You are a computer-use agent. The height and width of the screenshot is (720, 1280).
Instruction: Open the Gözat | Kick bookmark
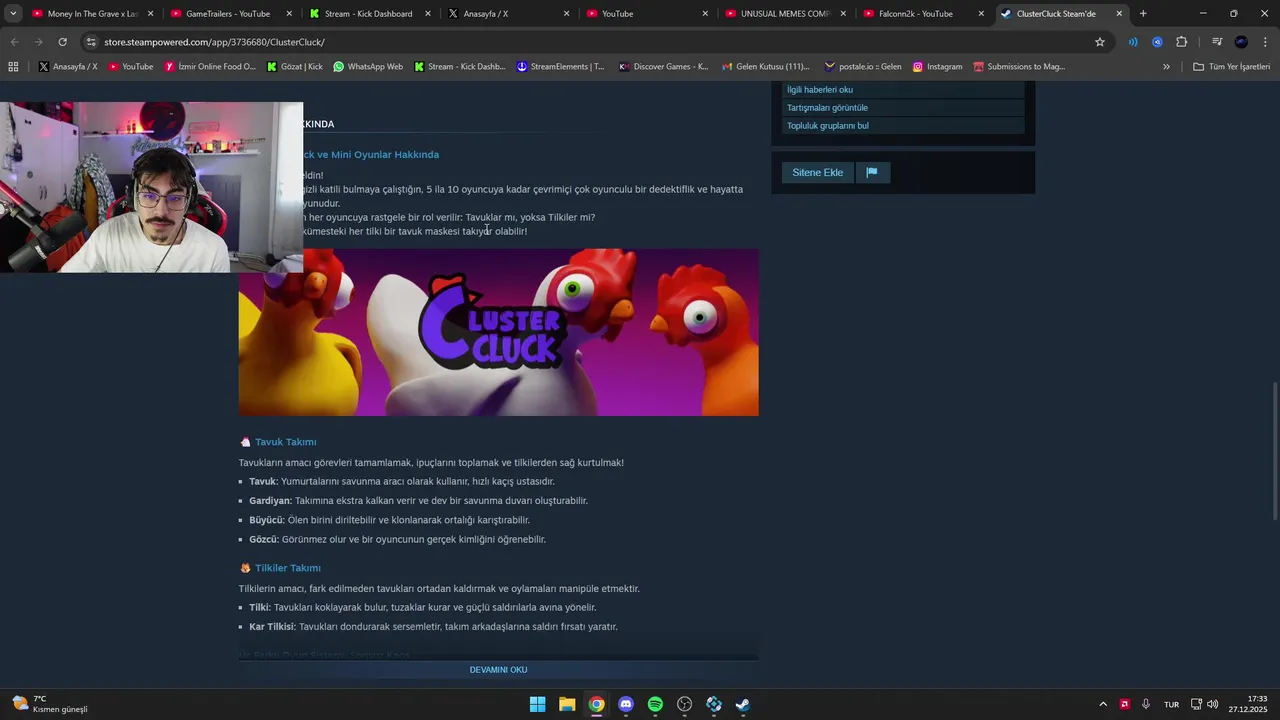click(x=294, y=67)
